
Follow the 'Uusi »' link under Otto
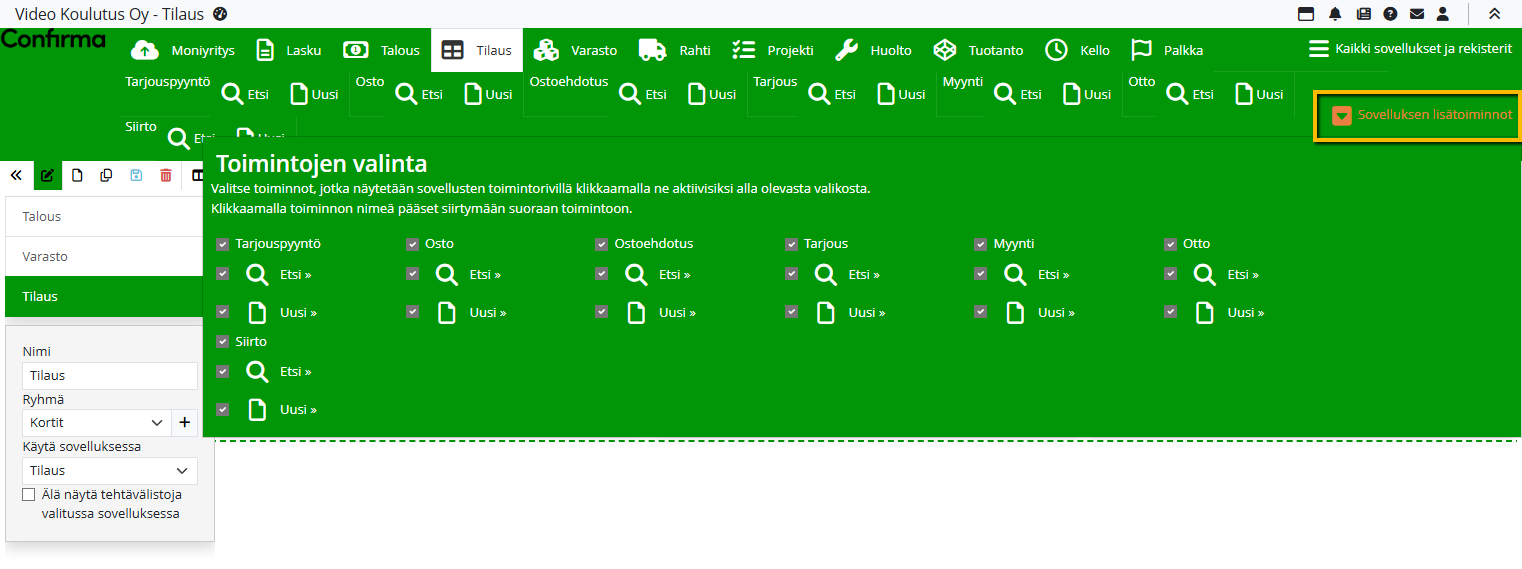1247,313
